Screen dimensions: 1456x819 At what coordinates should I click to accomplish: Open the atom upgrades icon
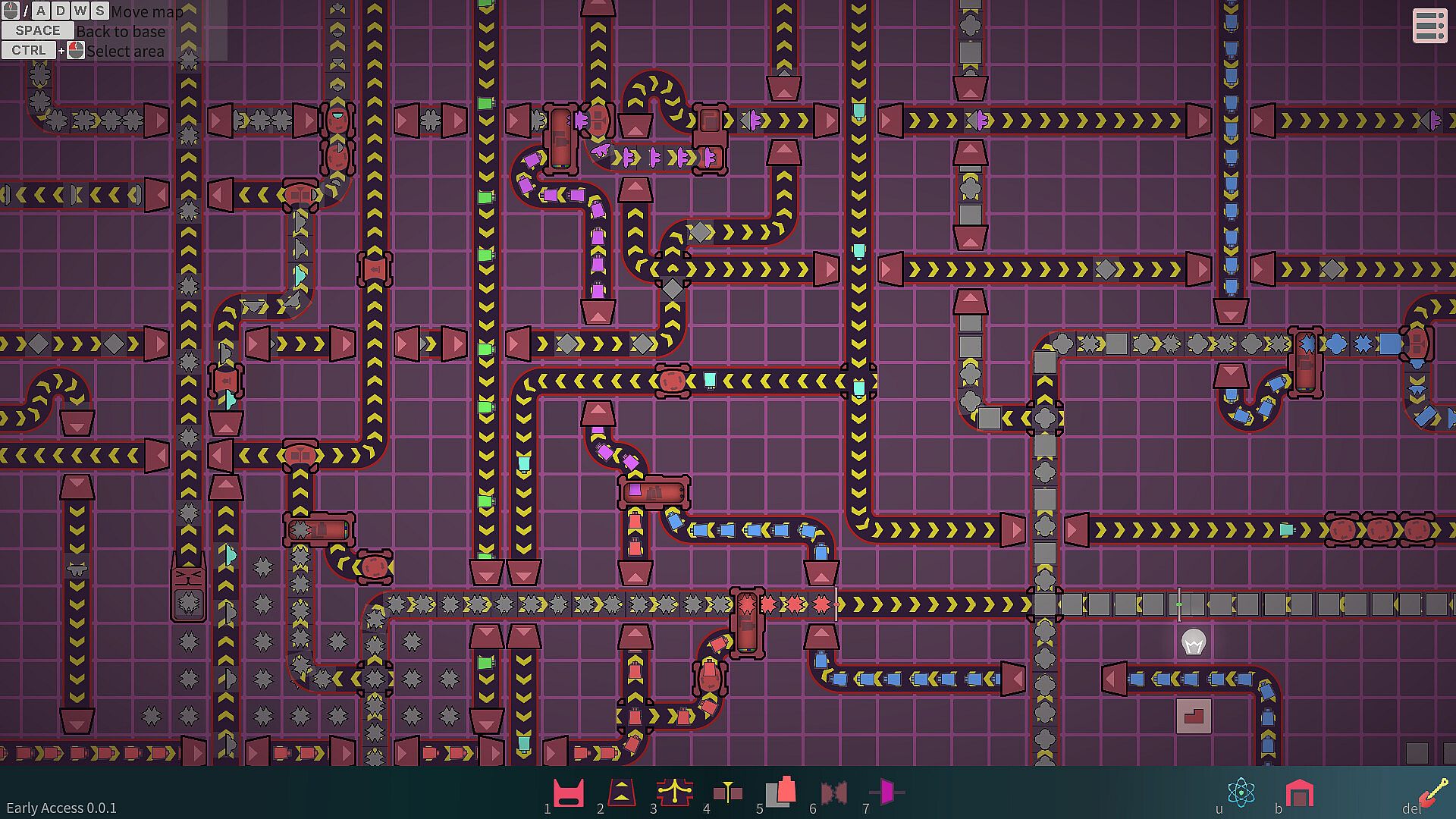[1241, 793]
